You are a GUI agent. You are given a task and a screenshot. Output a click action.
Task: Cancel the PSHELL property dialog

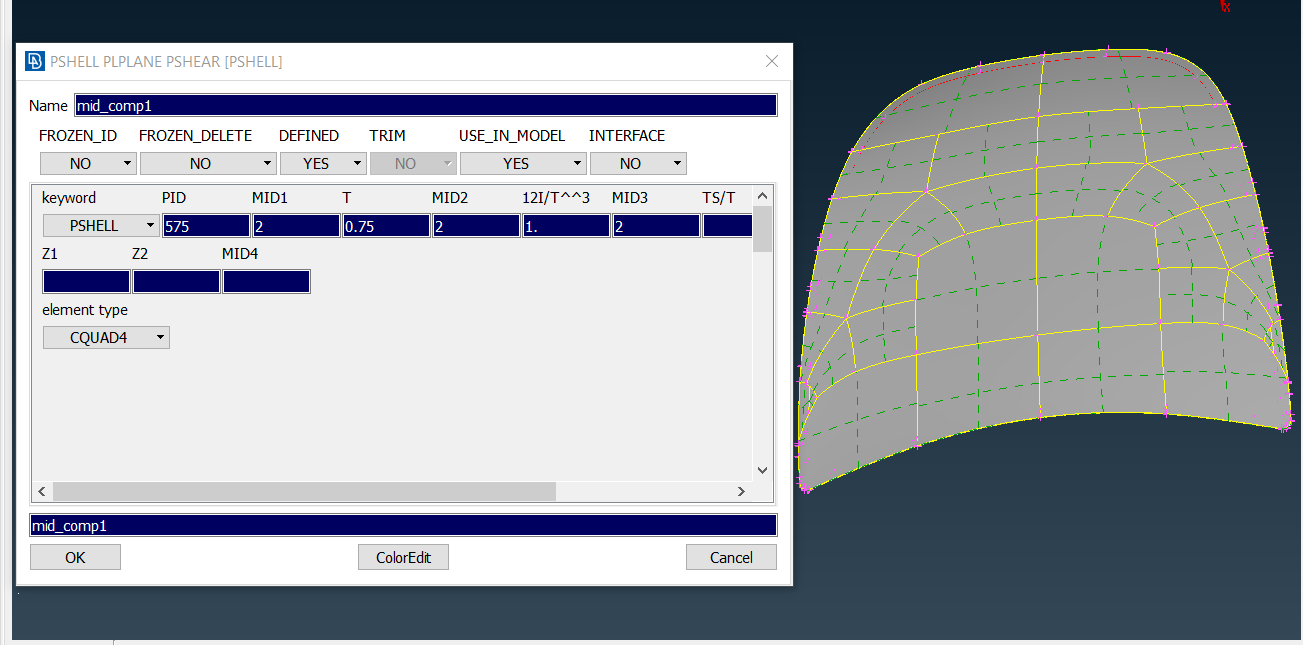coord(731,557)
